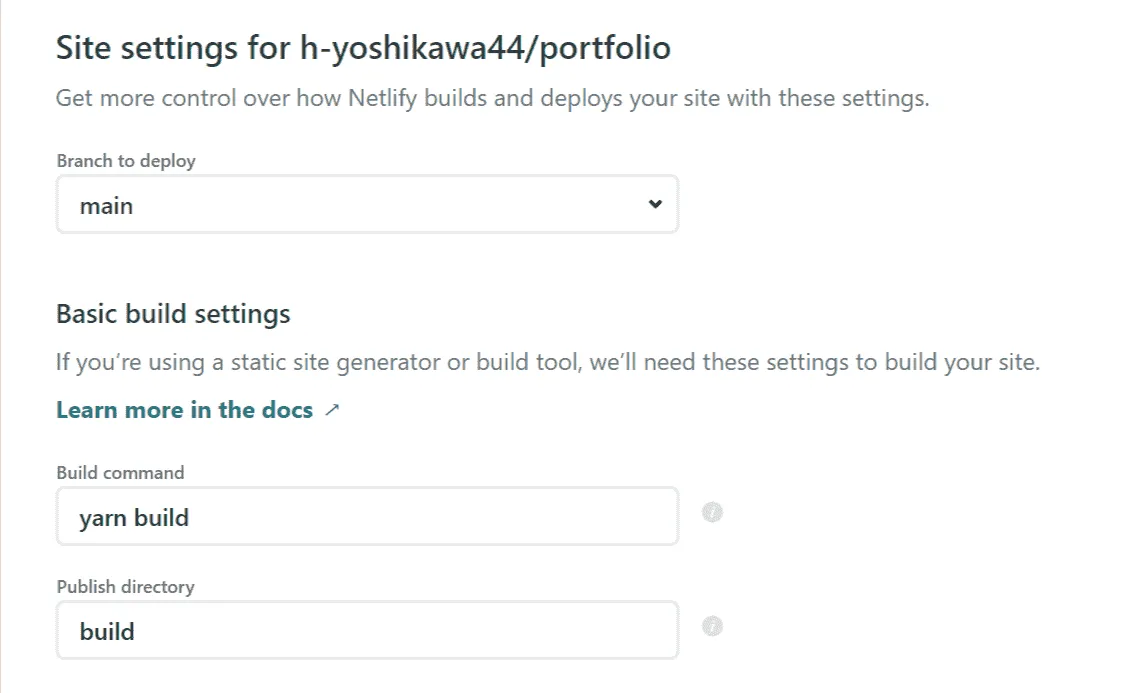1126x693 pixels.
Task: Click the 'Publish directory' label
Action: coord(125,587)
